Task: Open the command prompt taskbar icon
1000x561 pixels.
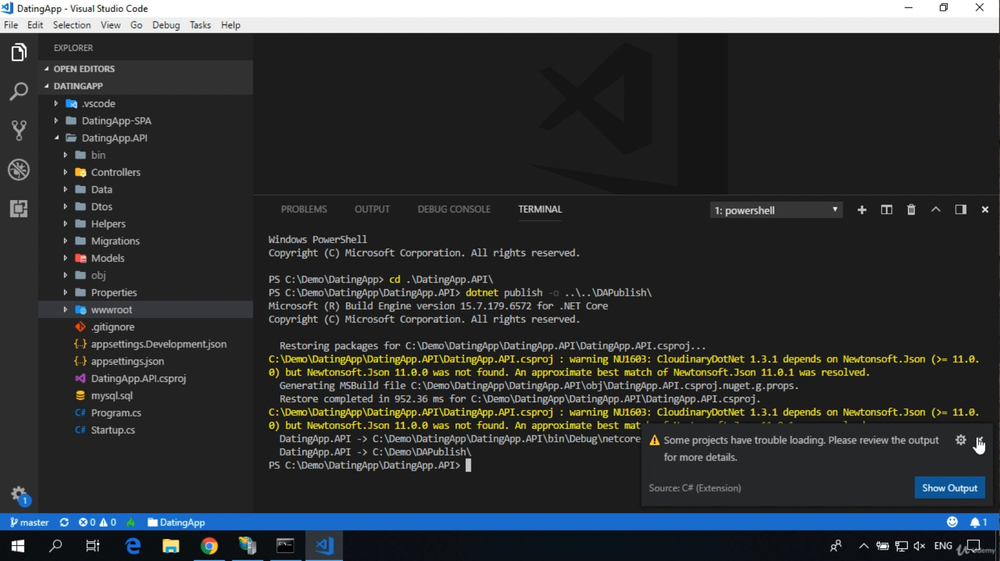Action: (x=285, y=546)
